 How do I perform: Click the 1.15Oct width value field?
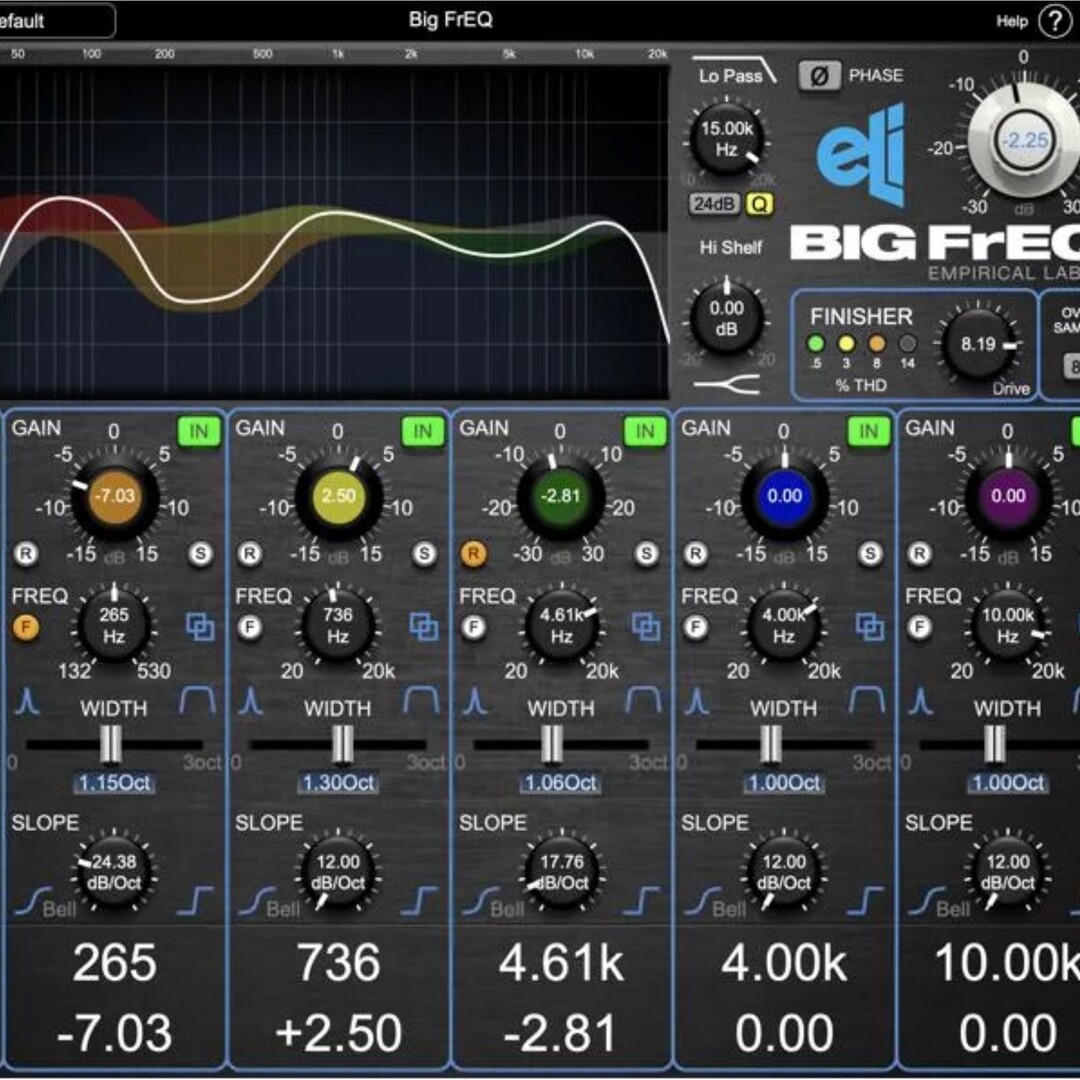(x=114, y=783)
